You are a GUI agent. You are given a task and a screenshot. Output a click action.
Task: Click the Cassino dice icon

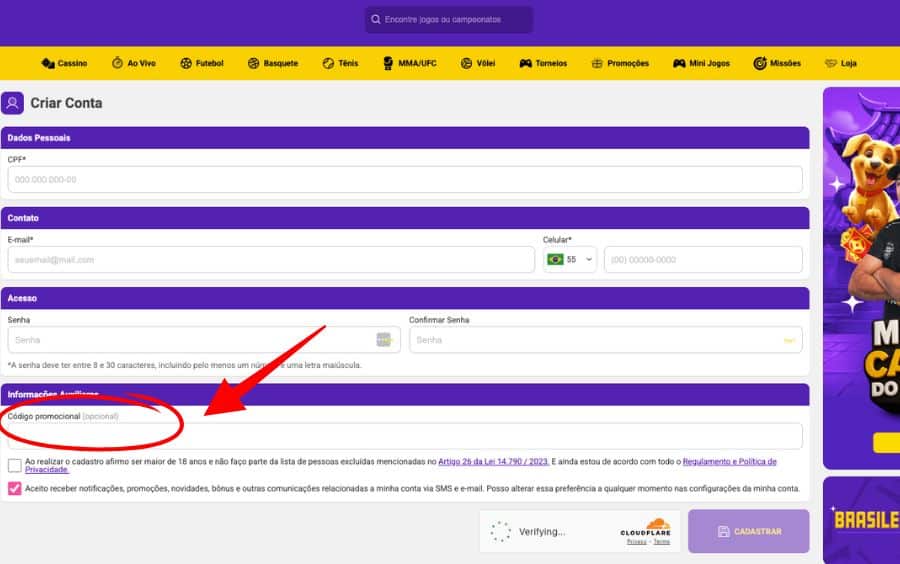point(47,63)
